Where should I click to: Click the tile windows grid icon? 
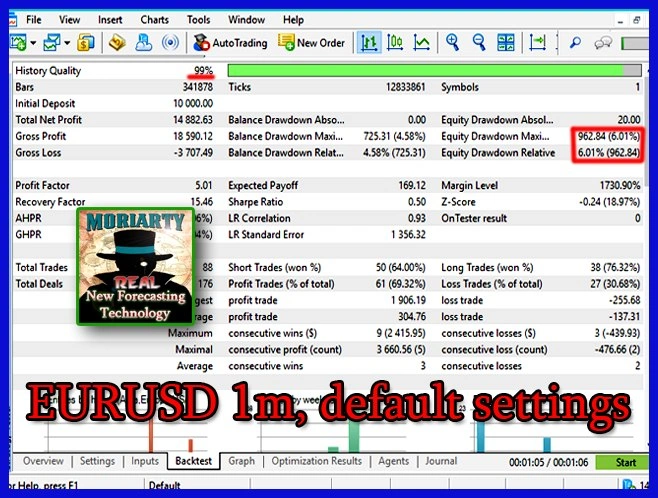point(505,43)
